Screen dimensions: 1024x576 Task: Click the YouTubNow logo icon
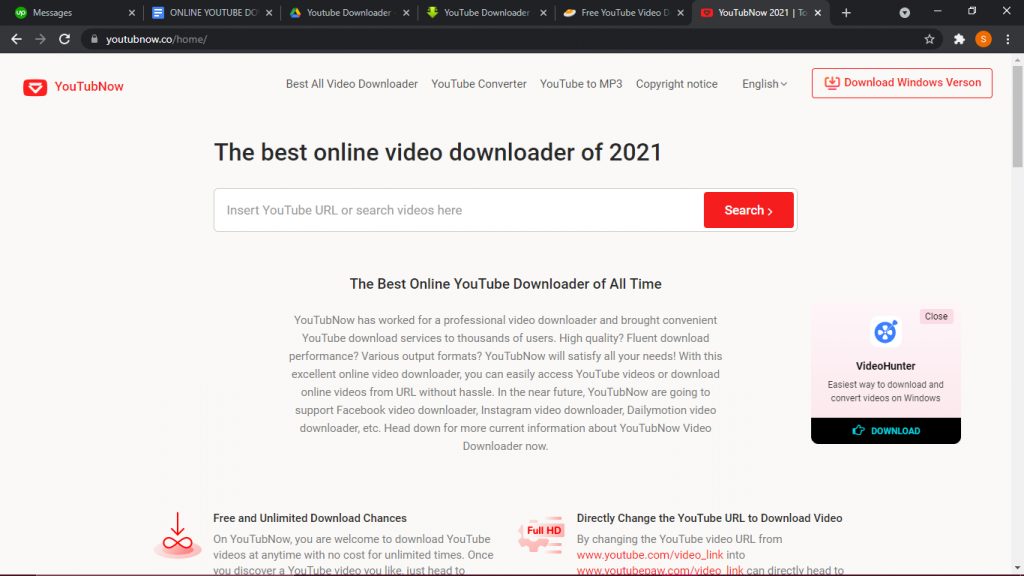pos(35,87)
